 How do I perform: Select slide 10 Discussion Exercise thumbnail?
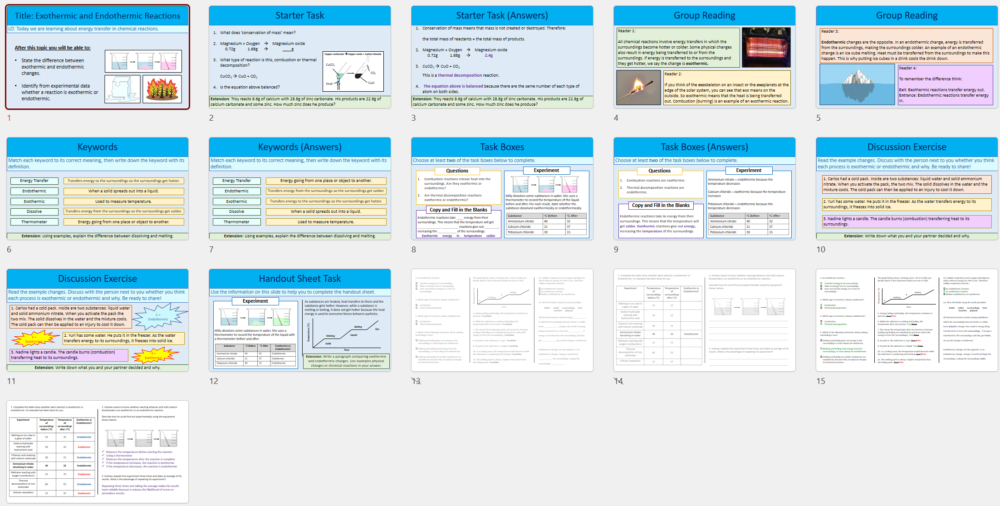click(x=907, y=189)
